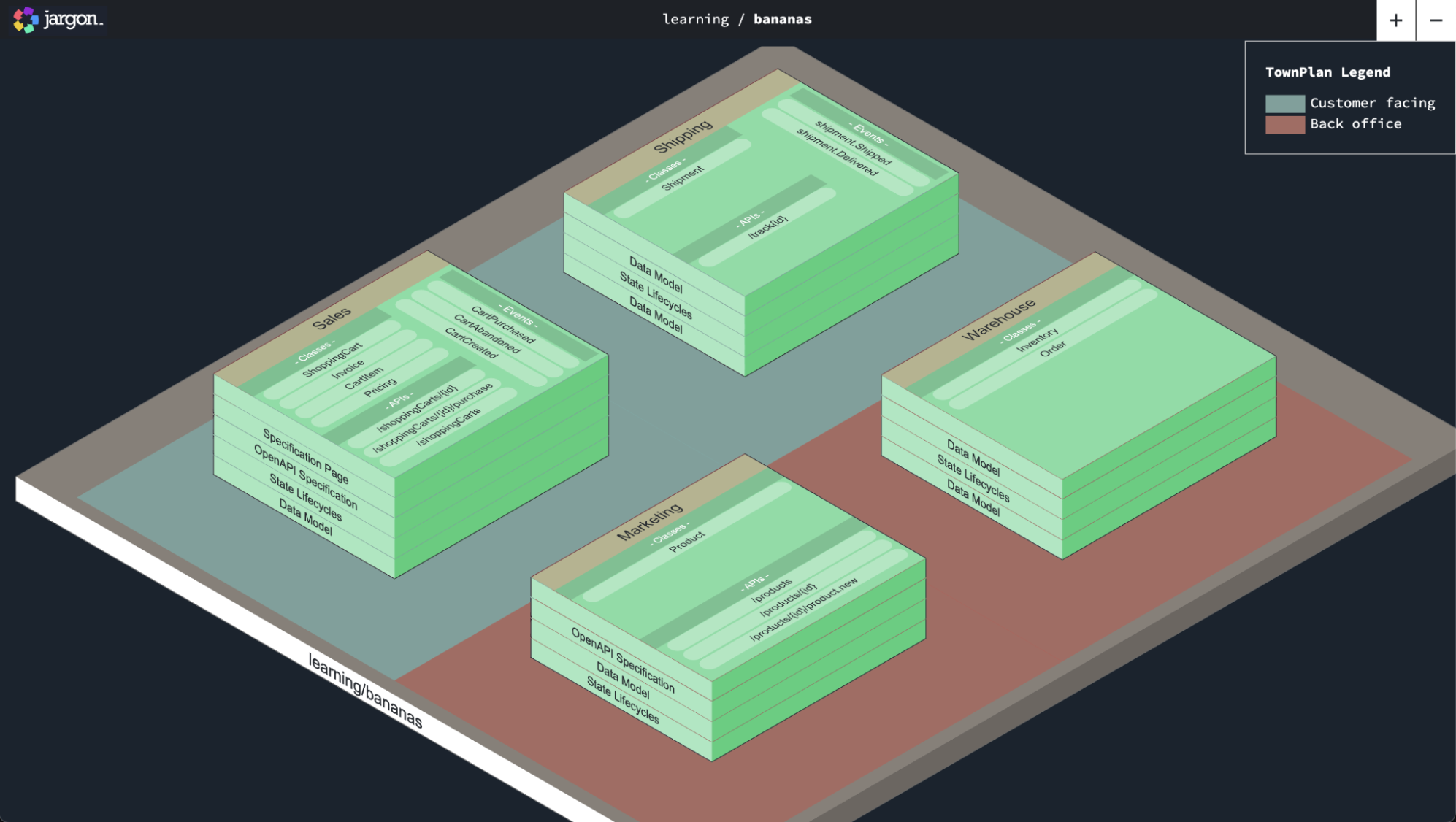Open Sales Specification Page layer
The width and height of the screenshot is (1456, 822).
tap(305, 457)
